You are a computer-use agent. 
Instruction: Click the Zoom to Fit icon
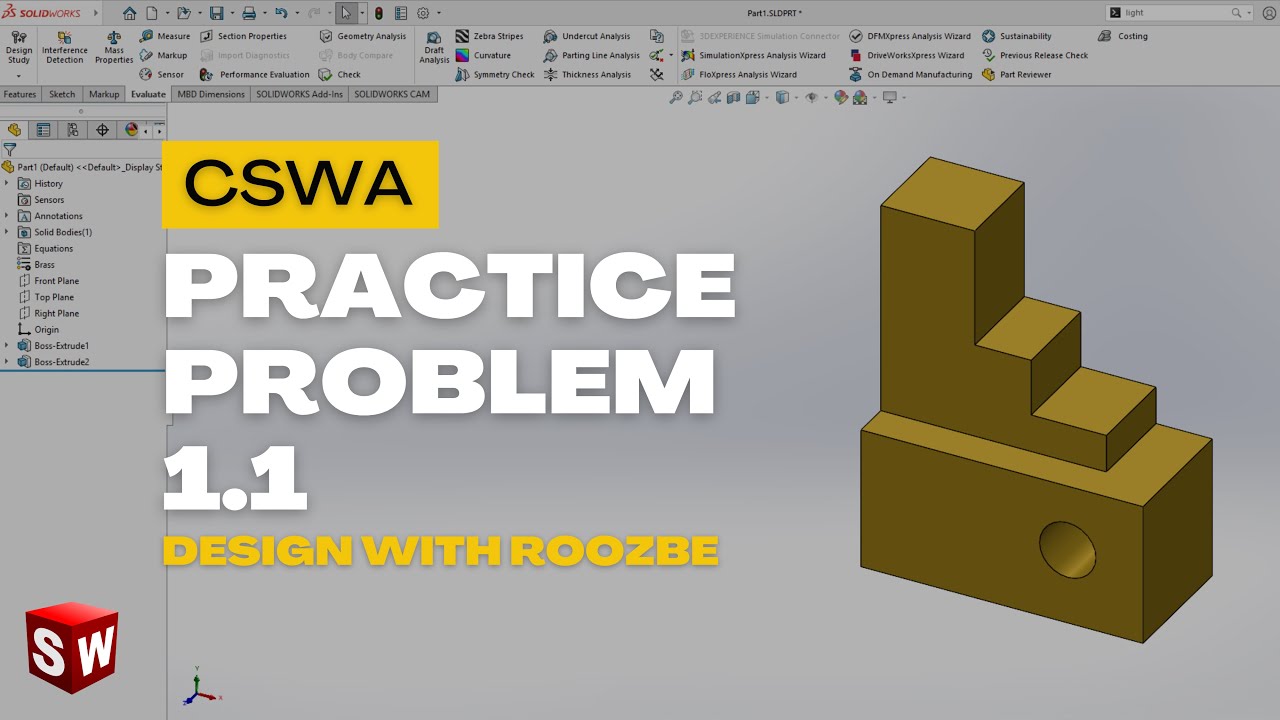click(x=676, y=97)
